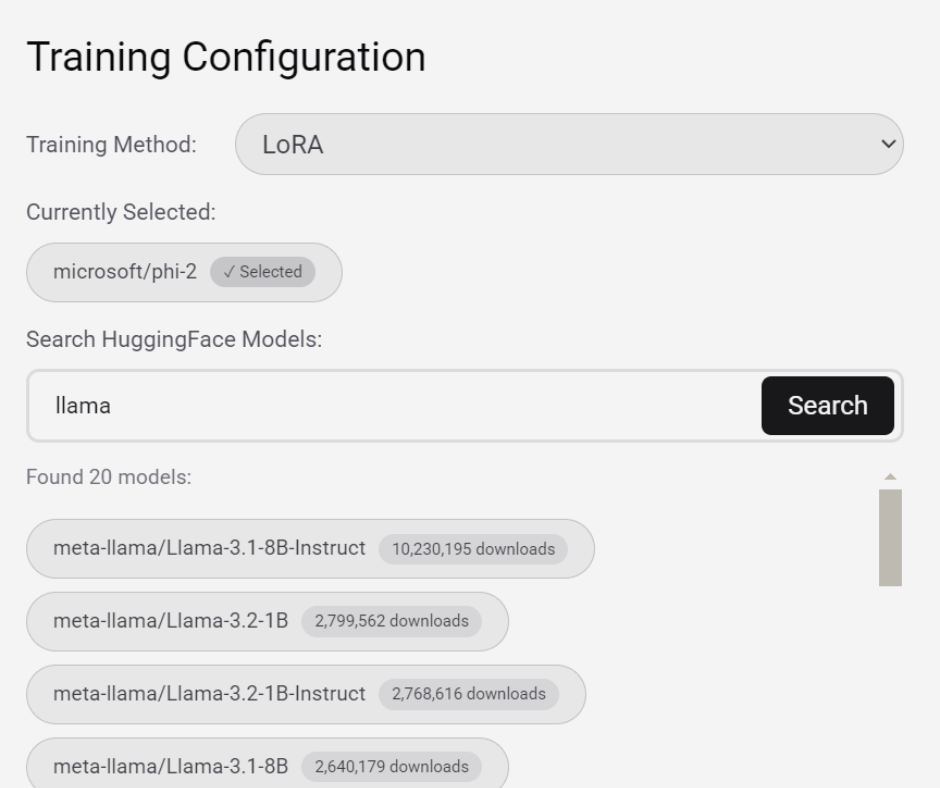Click the 2,799,562 downloads badge
940x788 pixels.
point(391,621)
